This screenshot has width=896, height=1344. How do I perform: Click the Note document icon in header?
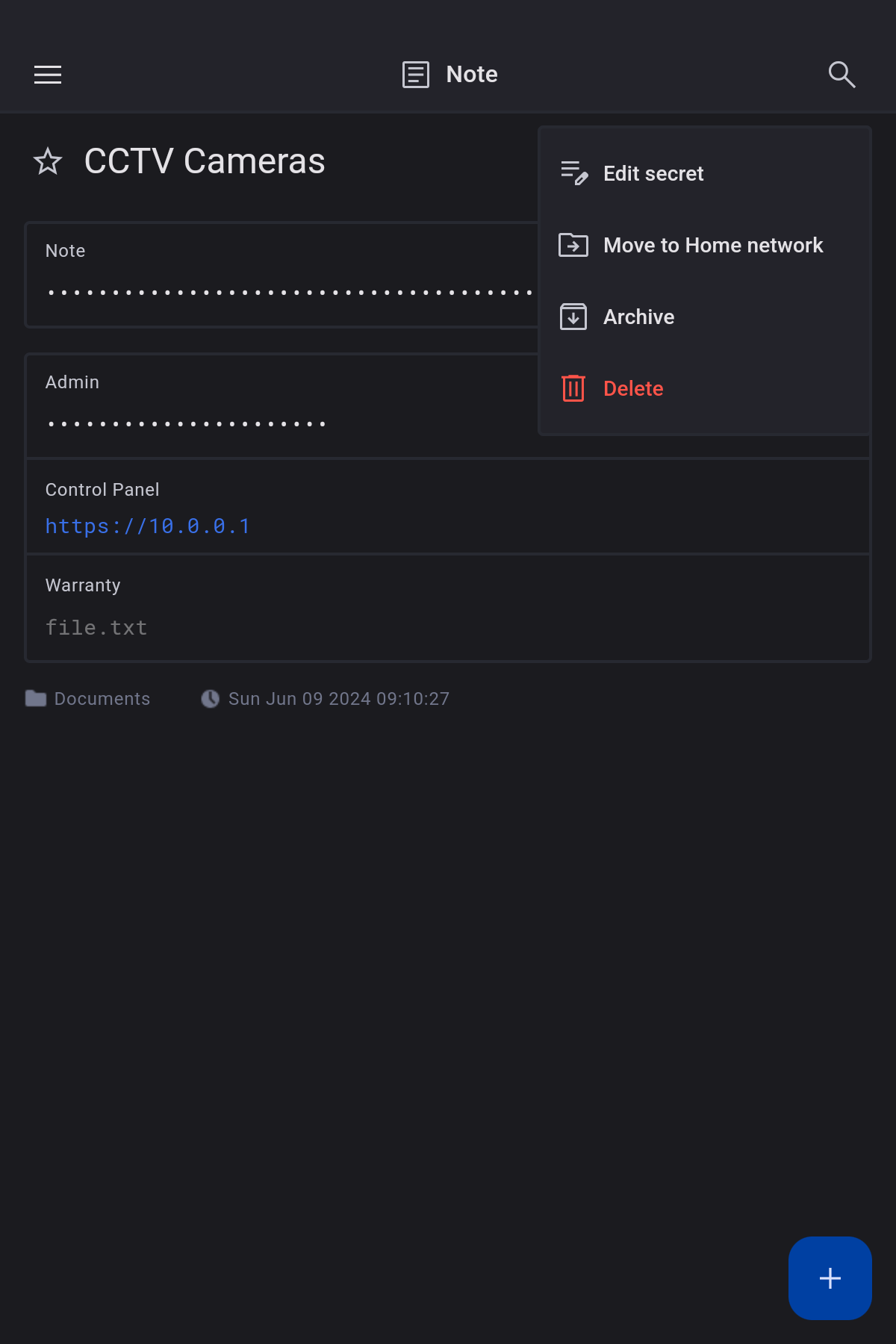(x=416, y=75)
